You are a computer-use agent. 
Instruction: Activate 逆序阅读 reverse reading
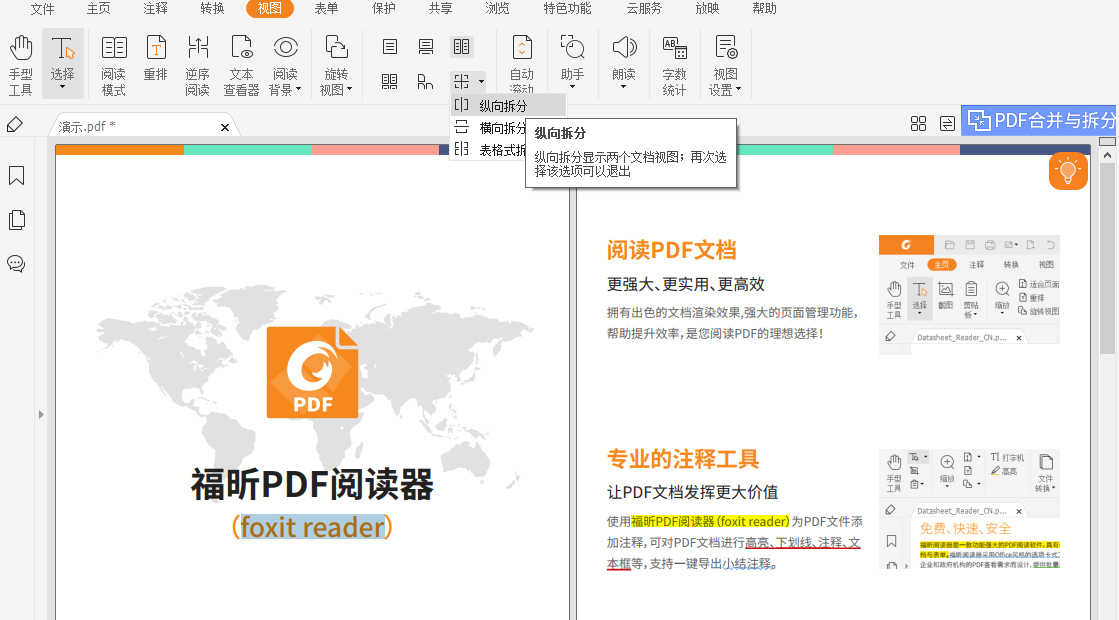pyautogui.click(x=198, y=63)
